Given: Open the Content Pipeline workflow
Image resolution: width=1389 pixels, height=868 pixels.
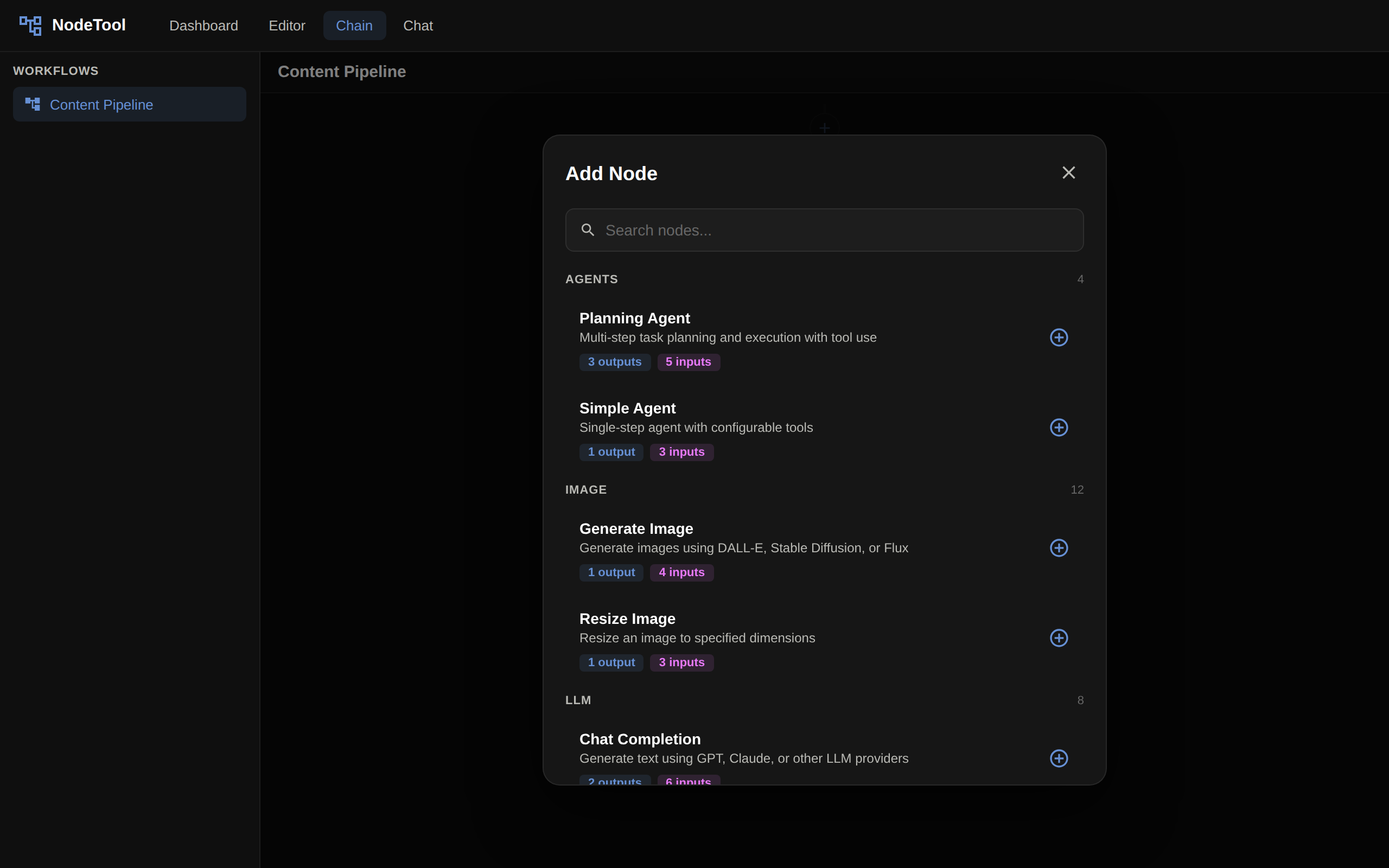Looking at the screenshot, I should pyautogui.click(x=101, y=105).
